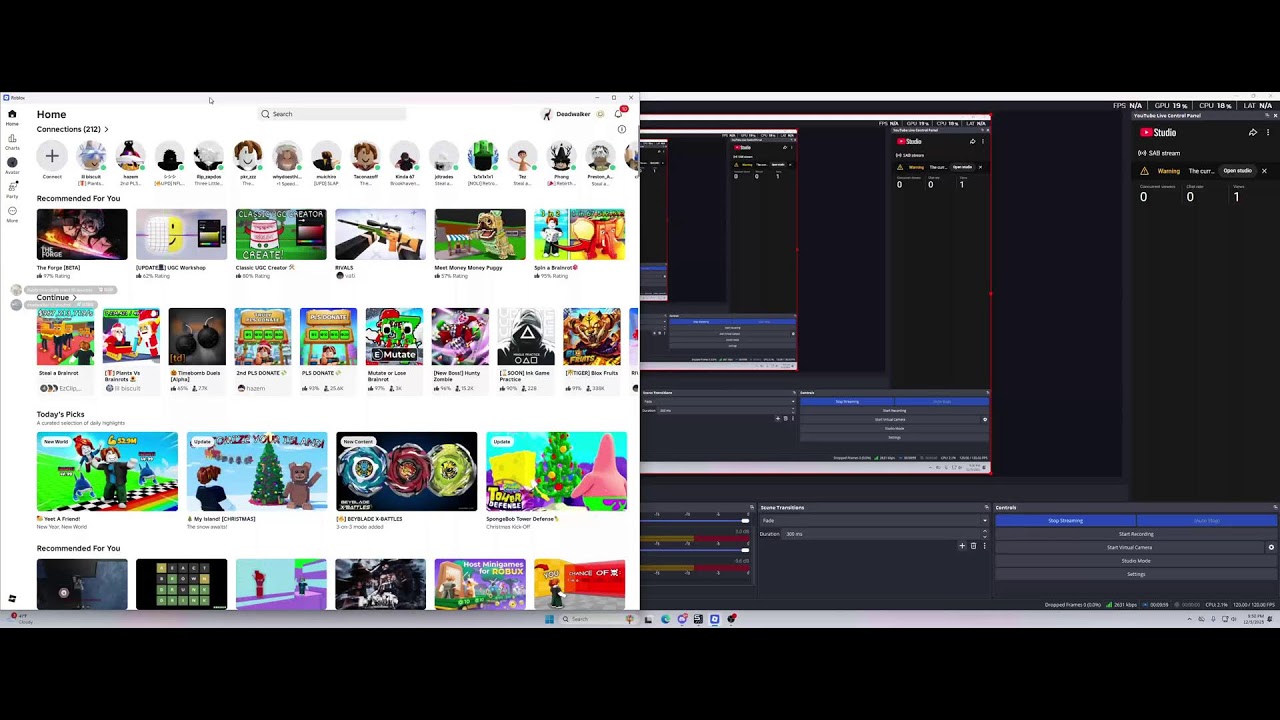
Task: Add a new scene transition in OBS
Action: pyautogui.click(x=962, y=546)
